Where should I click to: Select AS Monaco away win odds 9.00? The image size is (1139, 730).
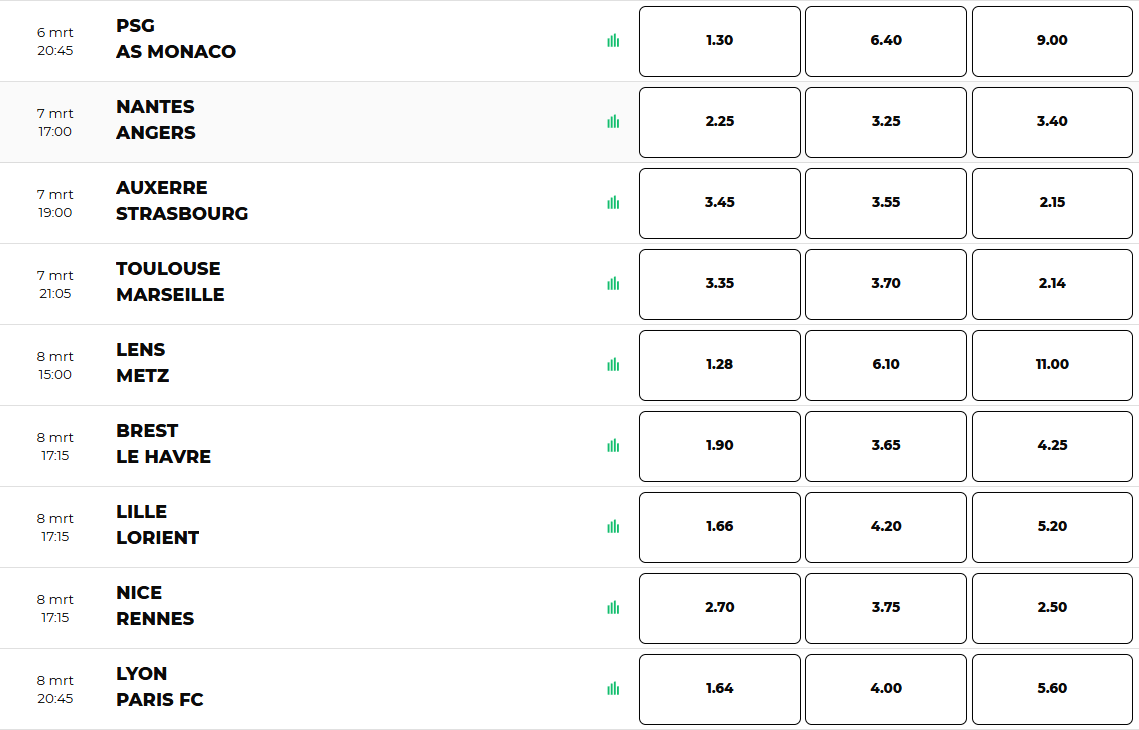click(x=1052, y=41)
